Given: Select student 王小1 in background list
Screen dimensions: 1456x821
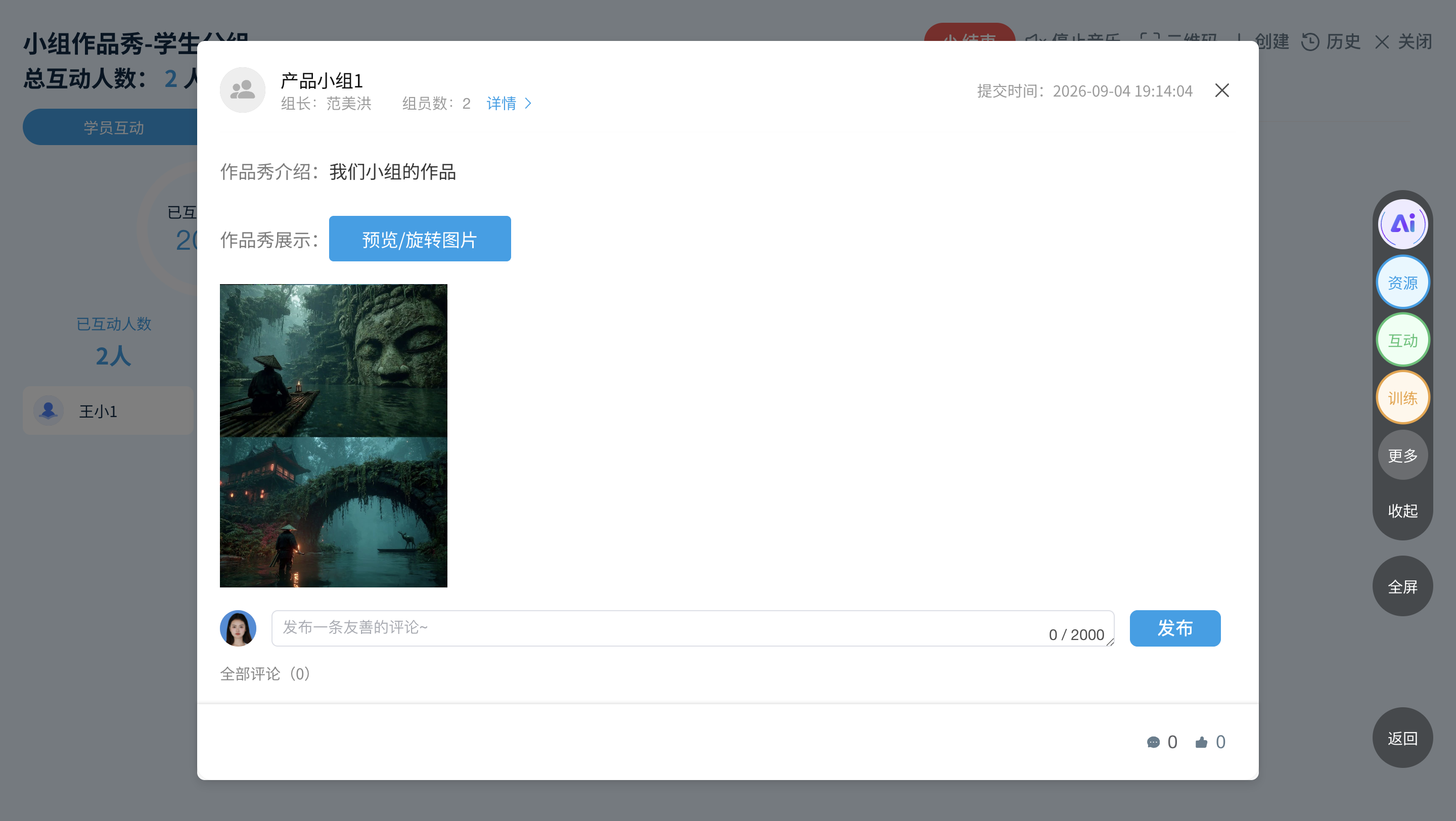Looking at the screenshot, I should [x=108, y=411].
